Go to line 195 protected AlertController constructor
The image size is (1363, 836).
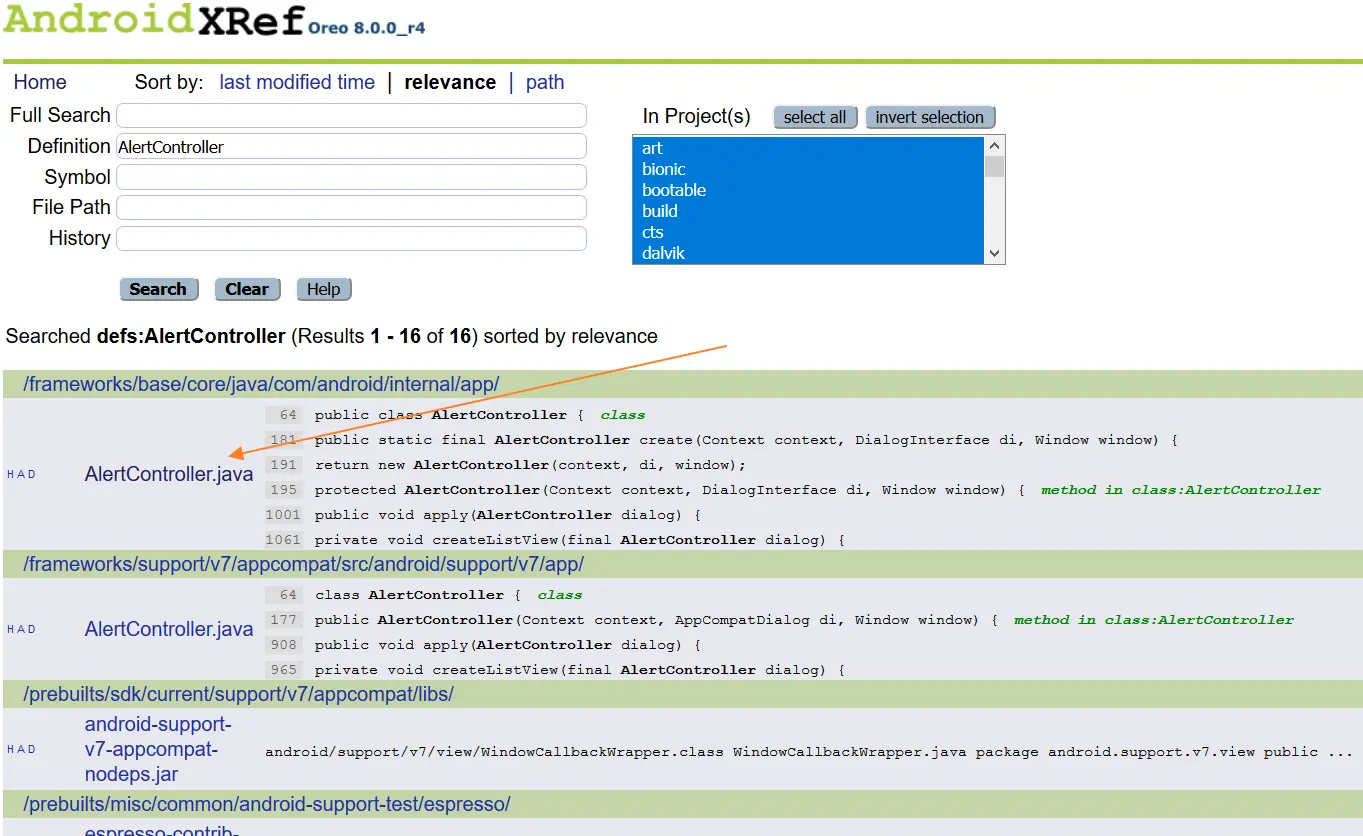tap(647, 489)
